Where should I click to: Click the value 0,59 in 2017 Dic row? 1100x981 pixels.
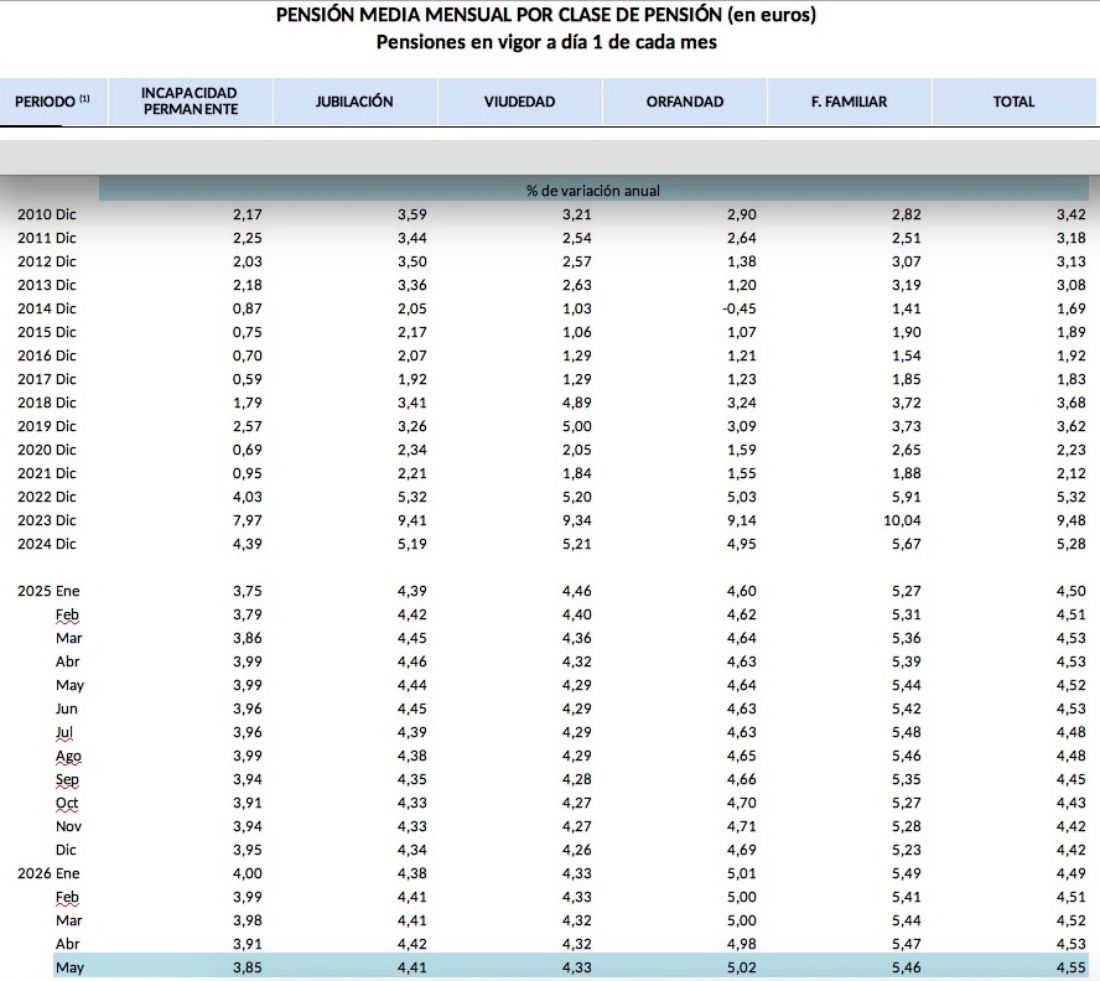coord(247,380)
